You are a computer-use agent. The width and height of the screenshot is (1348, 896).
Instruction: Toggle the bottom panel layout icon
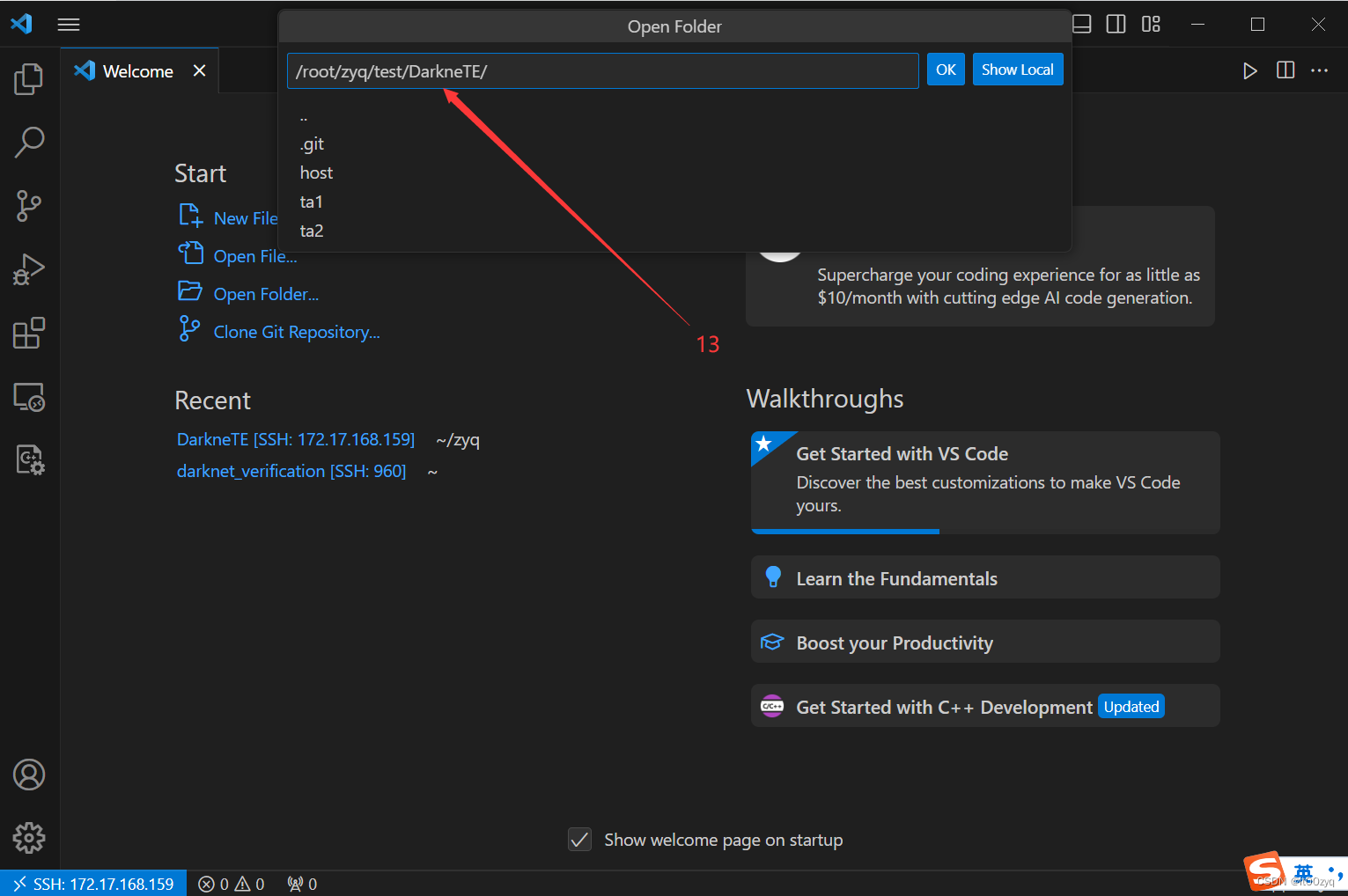pos(1082,24)
